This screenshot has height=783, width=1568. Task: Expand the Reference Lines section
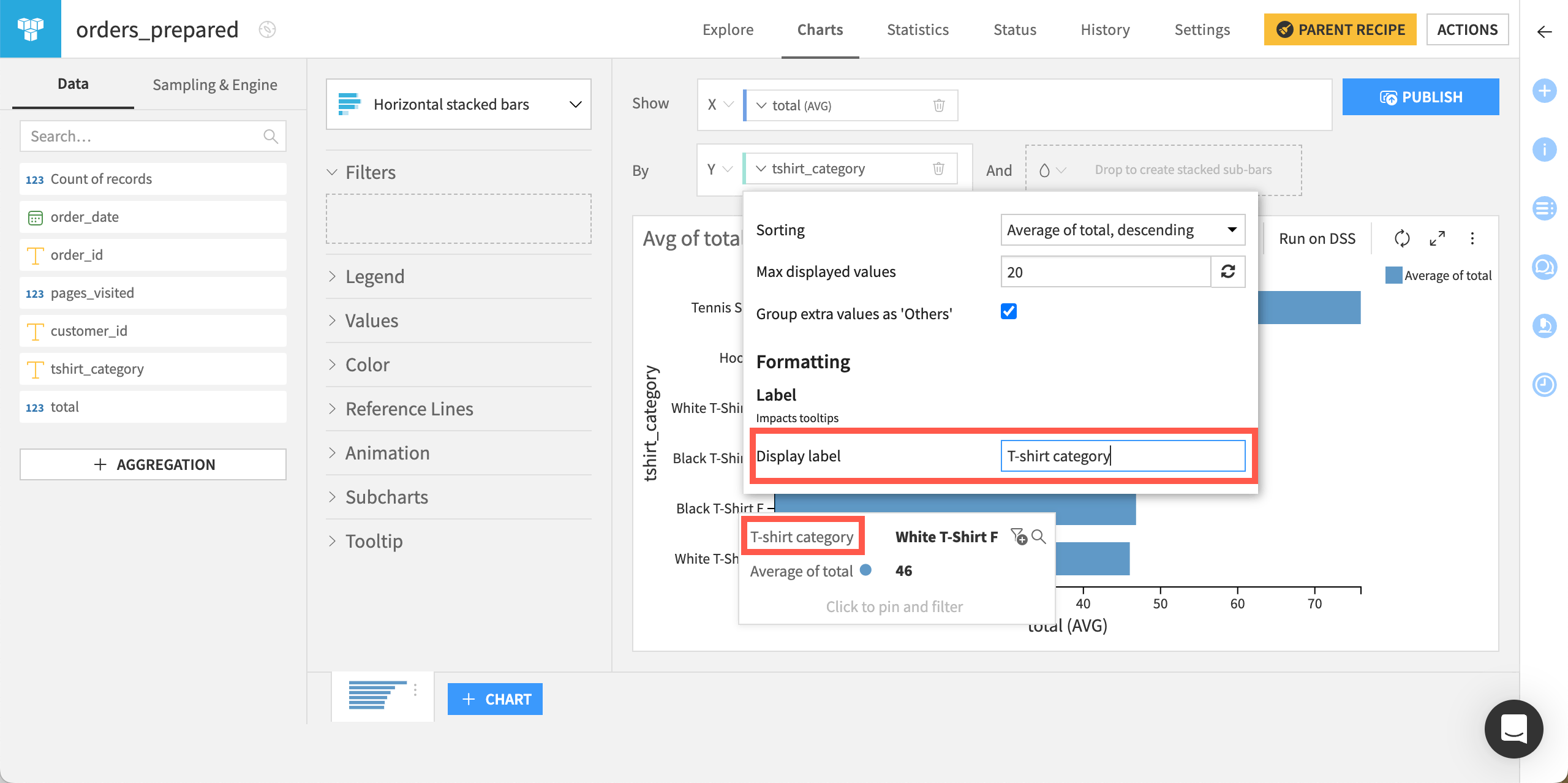[409, 408]
